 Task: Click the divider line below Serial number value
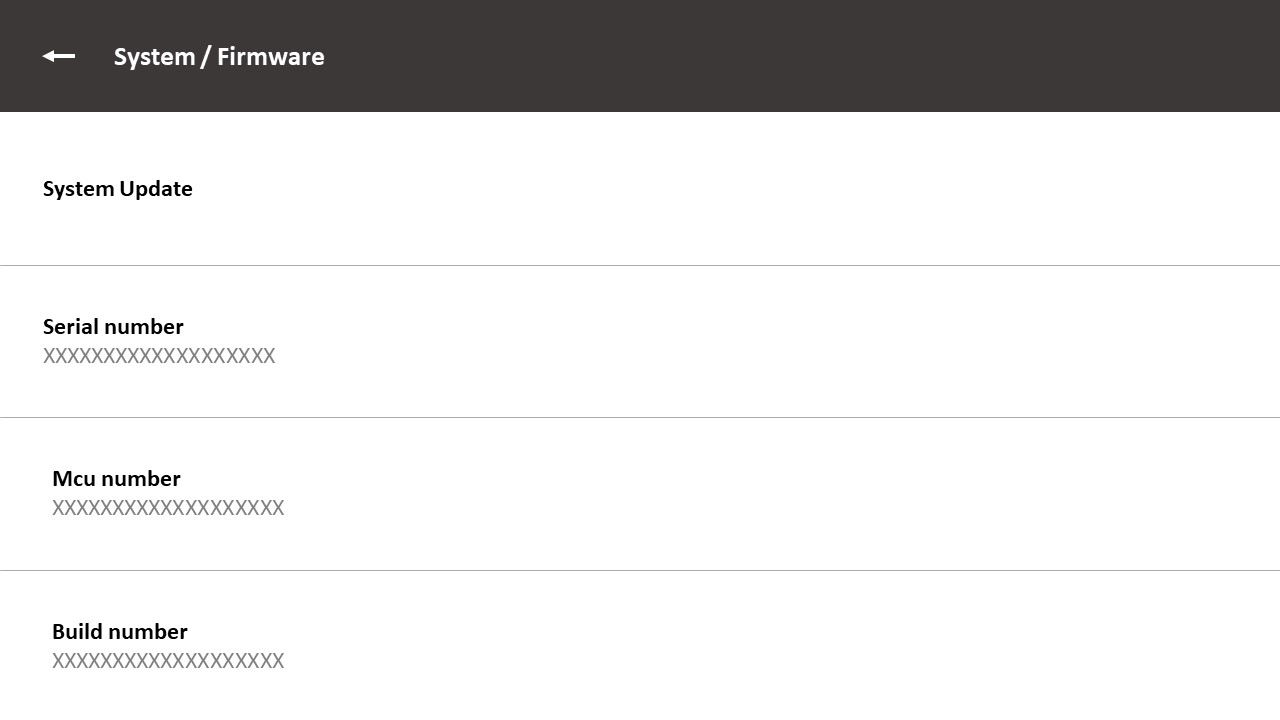[x=640, y=417]
